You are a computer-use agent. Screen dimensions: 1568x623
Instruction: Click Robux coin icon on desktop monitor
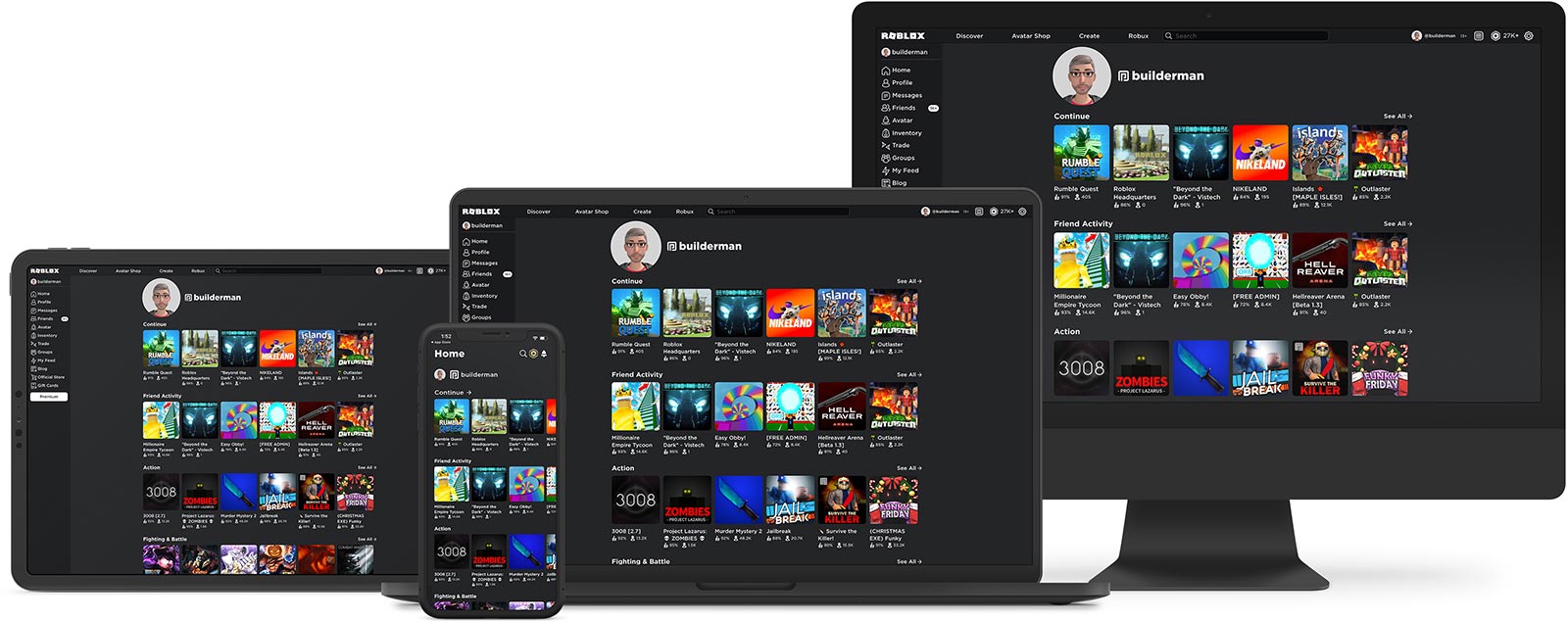1495,36
